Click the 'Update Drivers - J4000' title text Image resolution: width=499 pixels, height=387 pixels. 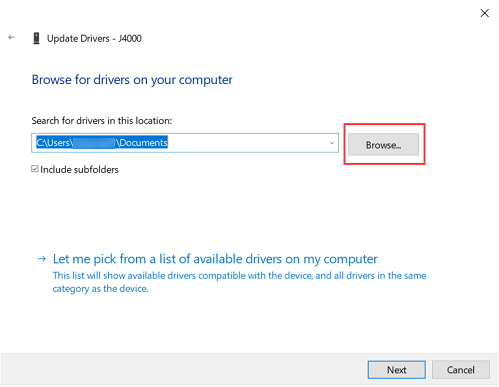(94, 38)
